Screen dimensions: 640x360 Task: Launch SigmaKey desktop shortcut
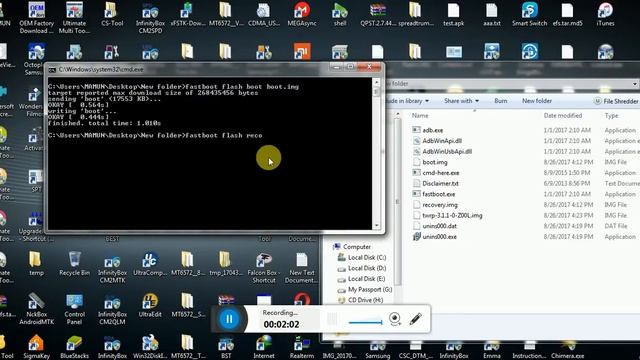pos(36,347)
